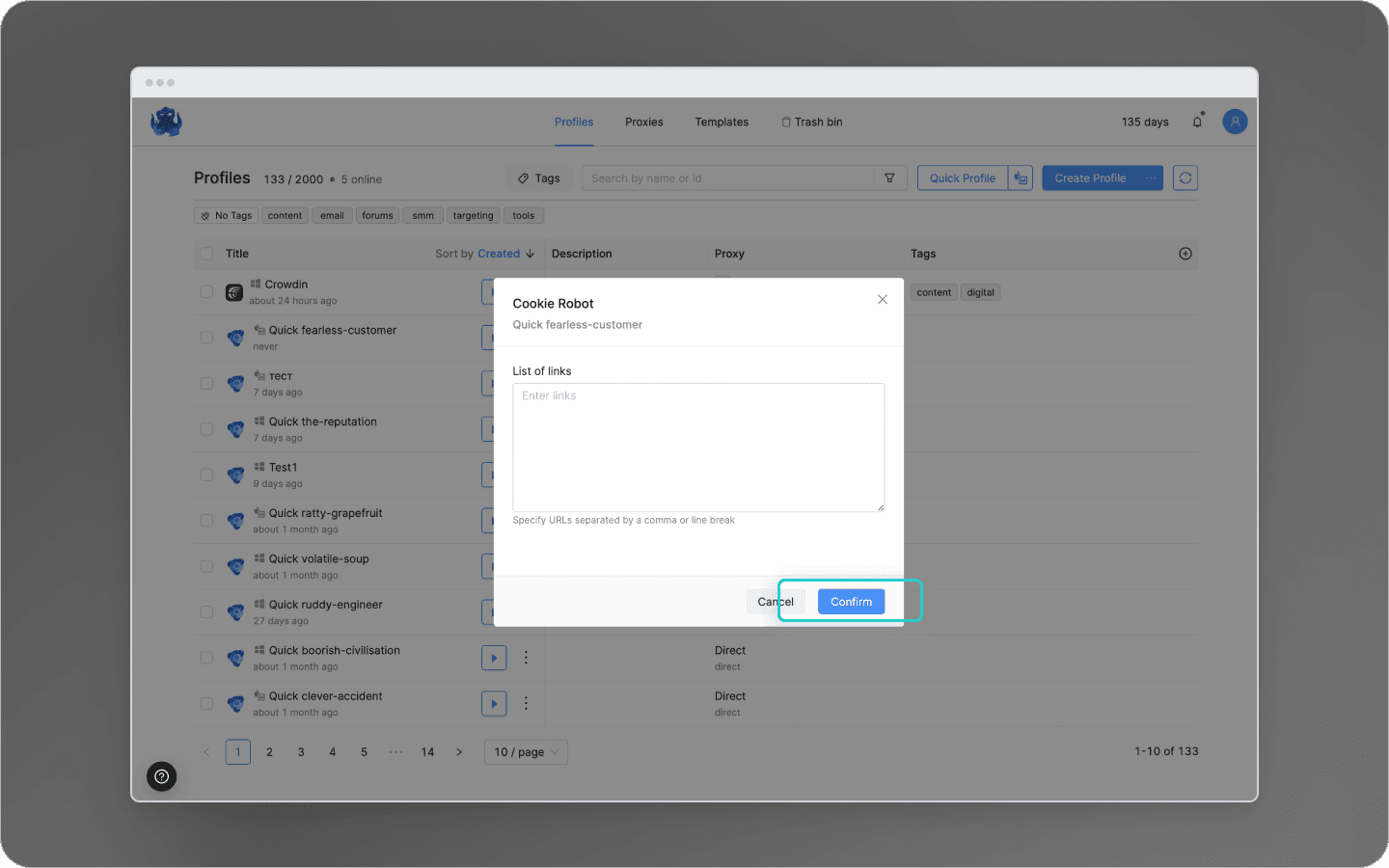Go to the previous page arrow
Image resolution: width=1389 pixels, height=868 pixels.
click(x=206, y=752)
